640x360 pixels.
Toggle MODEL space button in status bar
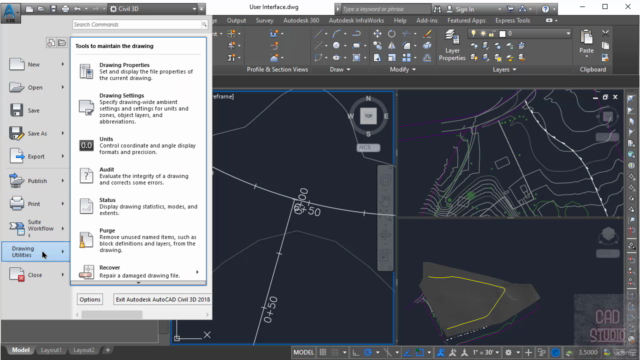304,352
